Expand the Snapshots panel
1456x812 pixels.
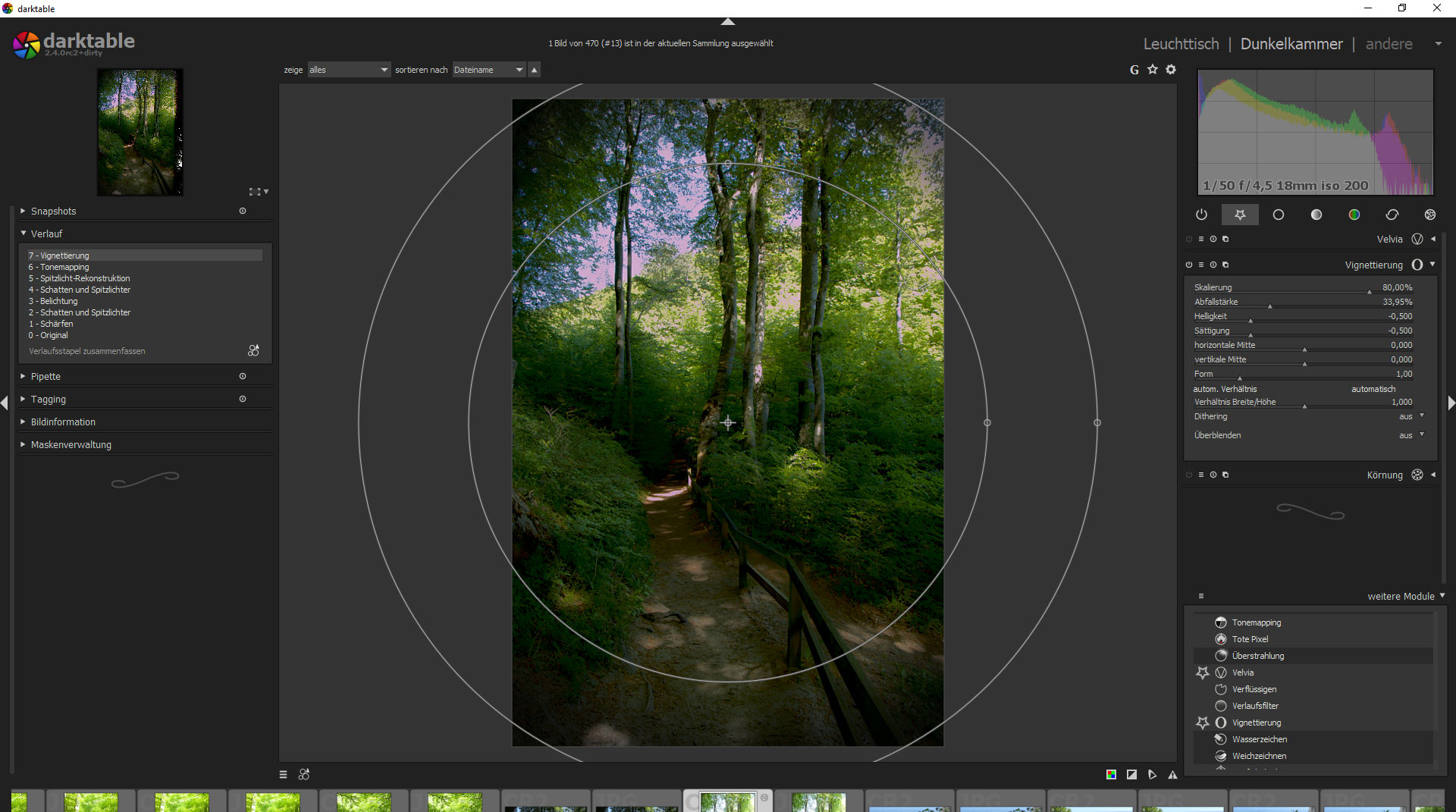pos(53,211)
